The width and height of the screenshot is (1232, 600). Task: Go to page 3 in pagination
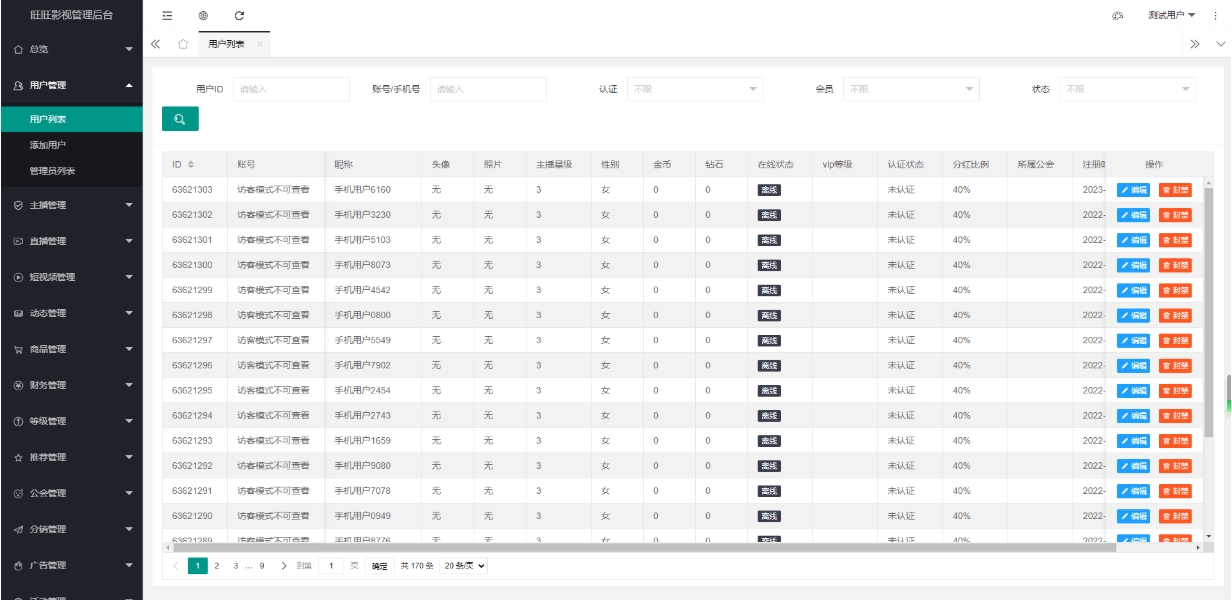[236, 566]
